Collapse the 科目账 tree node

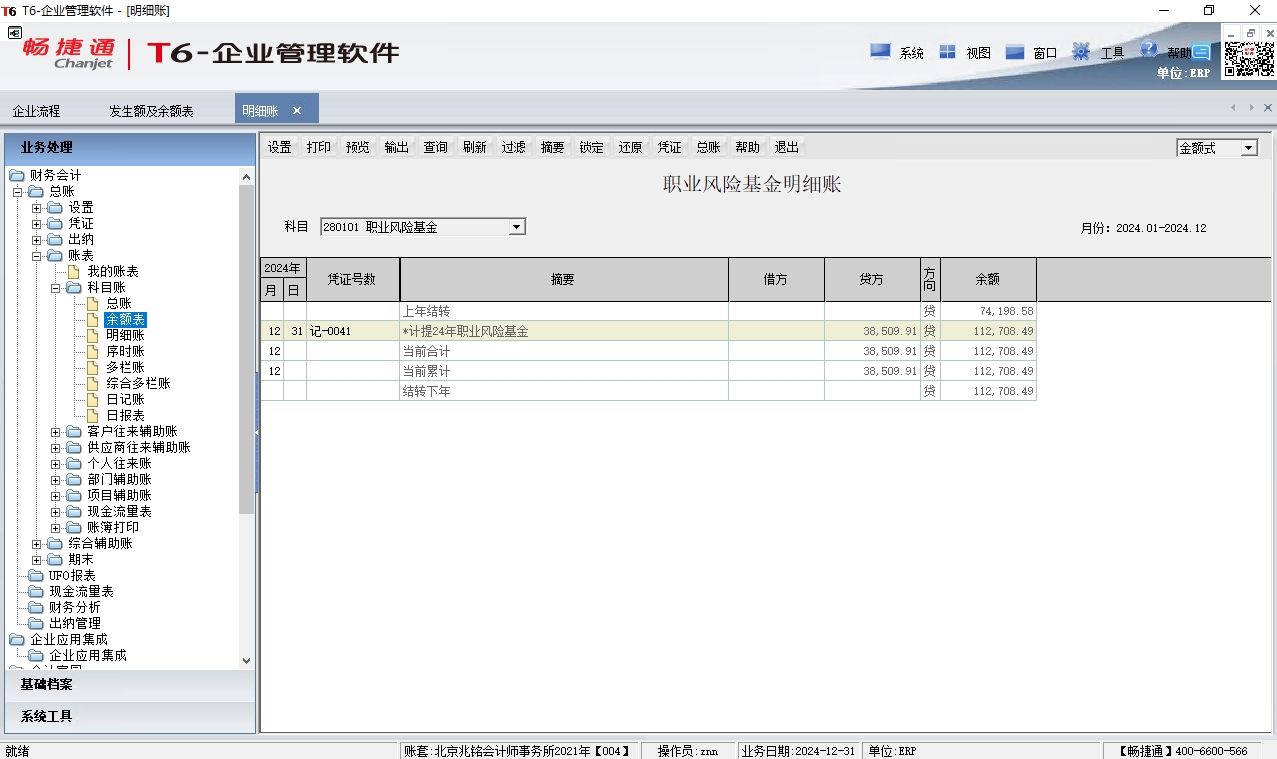coord(56,288)
